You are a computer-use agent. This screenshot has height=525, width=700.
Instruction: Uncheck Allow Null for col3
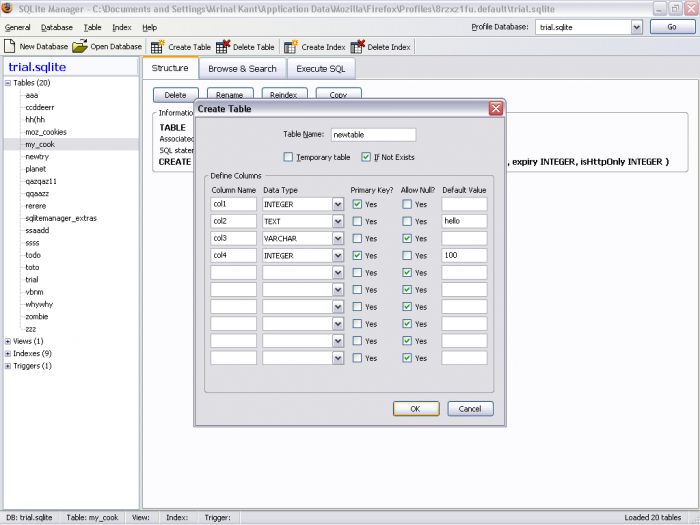point(407,238)
